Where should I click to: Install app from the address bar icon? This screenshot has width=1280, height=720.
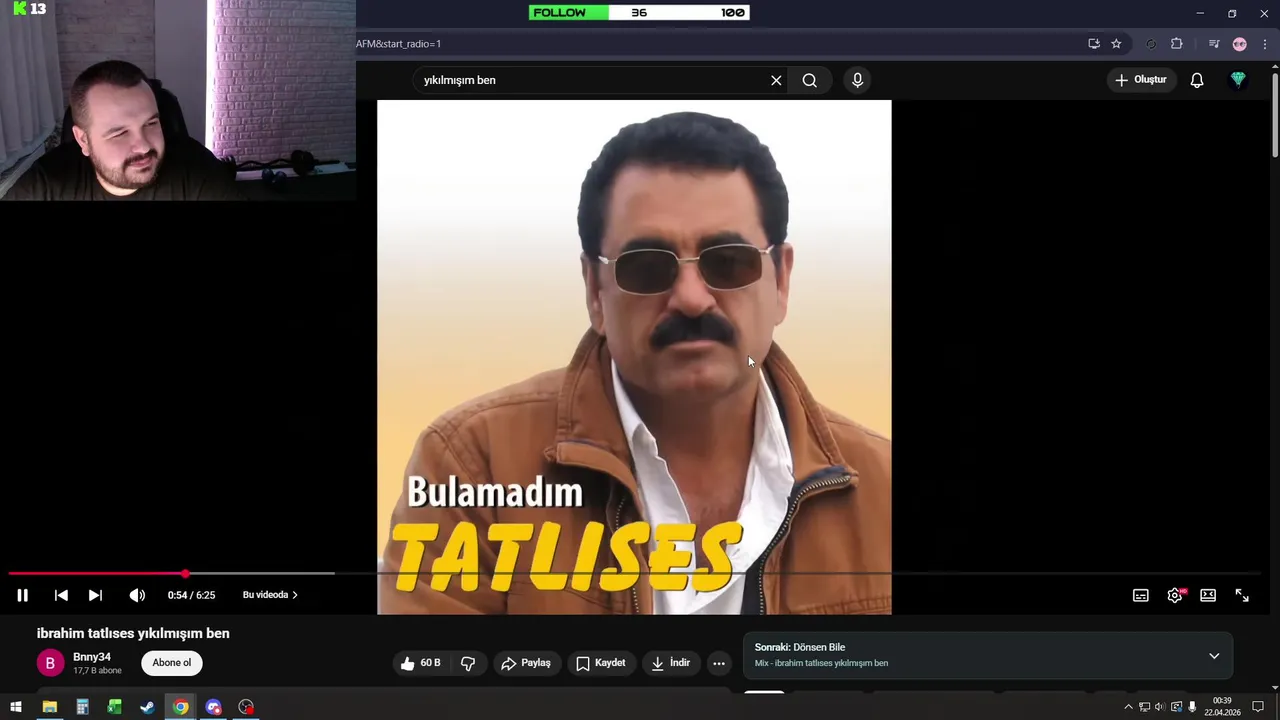1094,44
